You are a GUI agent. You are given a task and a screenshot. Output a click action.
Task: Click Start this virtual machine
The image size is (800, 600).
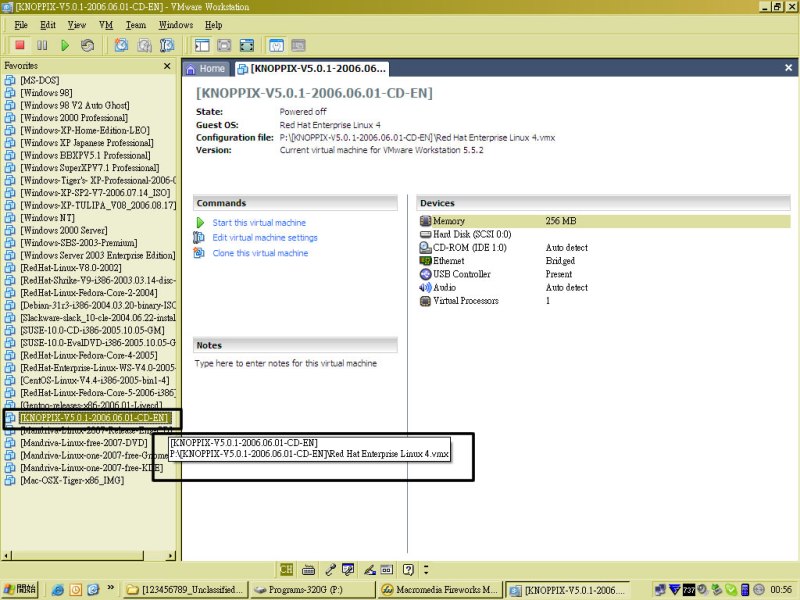click(x=259, y=223)
